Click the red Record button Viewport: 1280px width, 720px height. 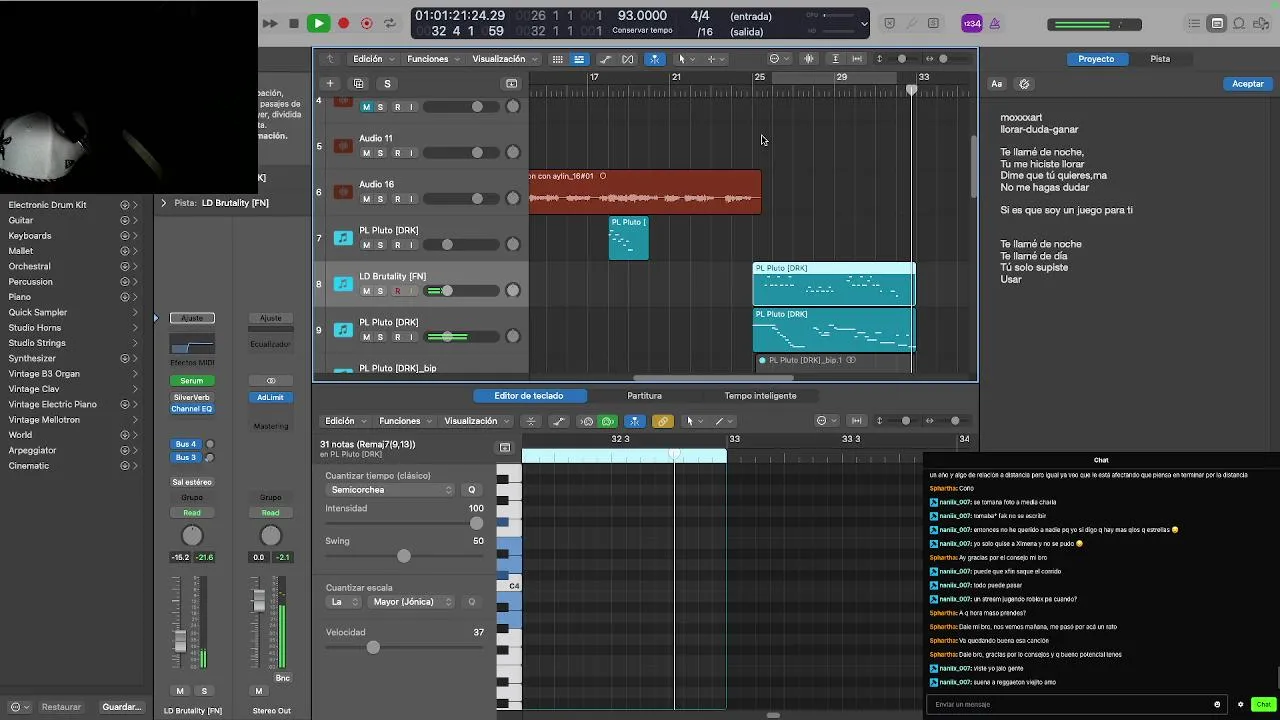point(343,23)
